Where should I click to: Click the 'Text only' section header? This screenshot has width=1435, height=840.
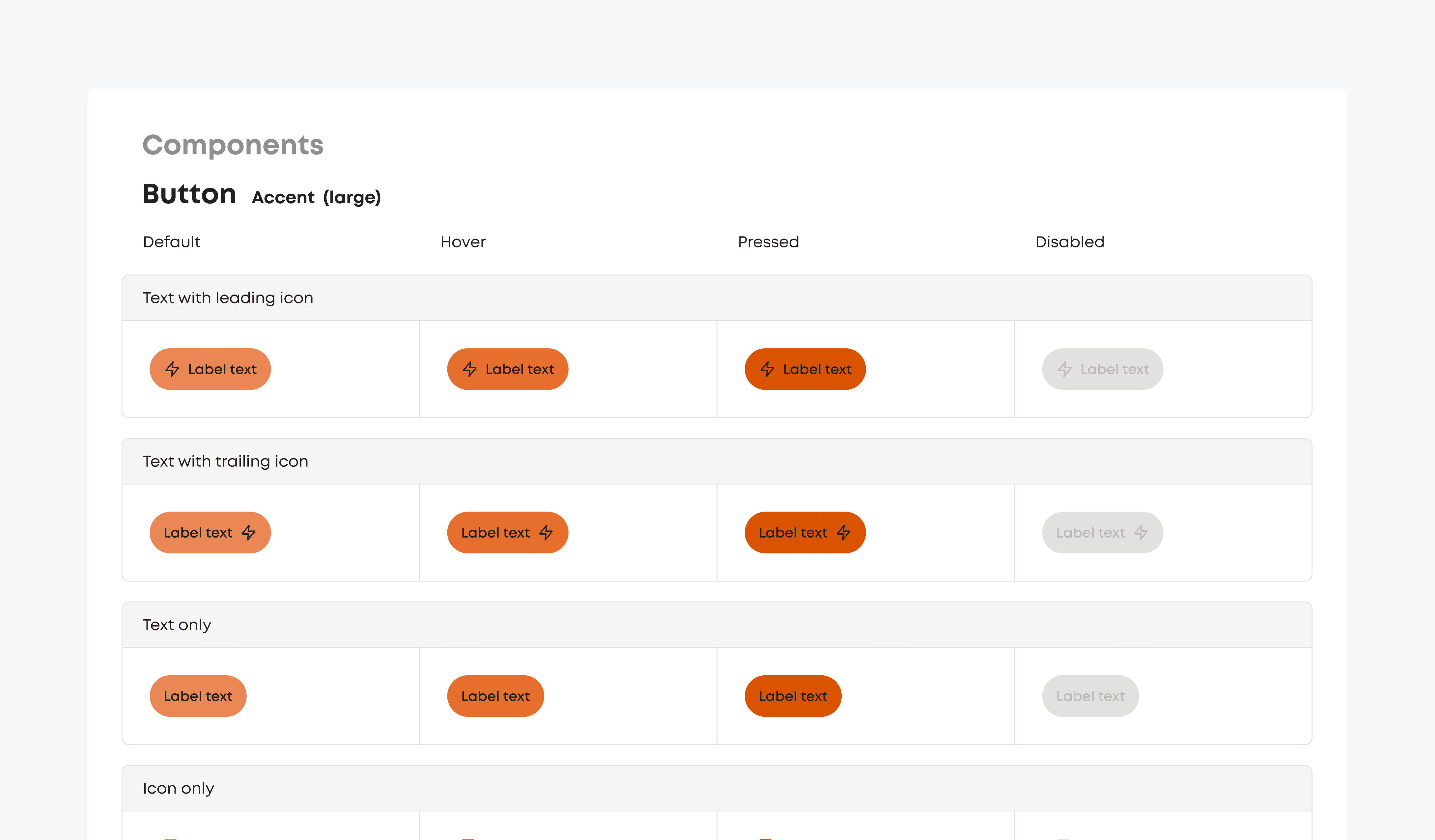click(177, 625)
